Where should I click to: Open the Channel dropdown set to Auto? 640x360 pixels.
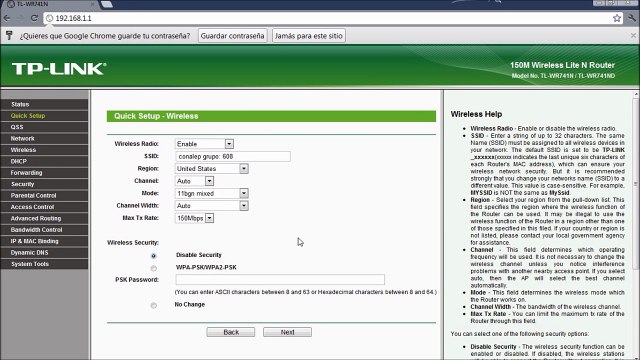[x=194, y=181]
